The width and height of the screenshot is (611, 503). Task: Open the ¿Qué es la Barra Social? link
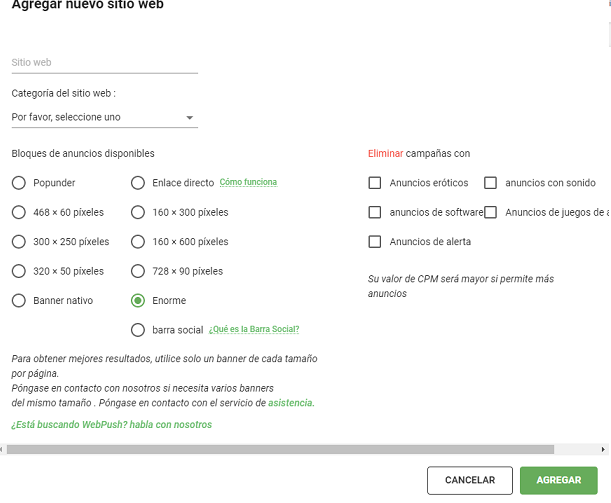pos(254,329)
